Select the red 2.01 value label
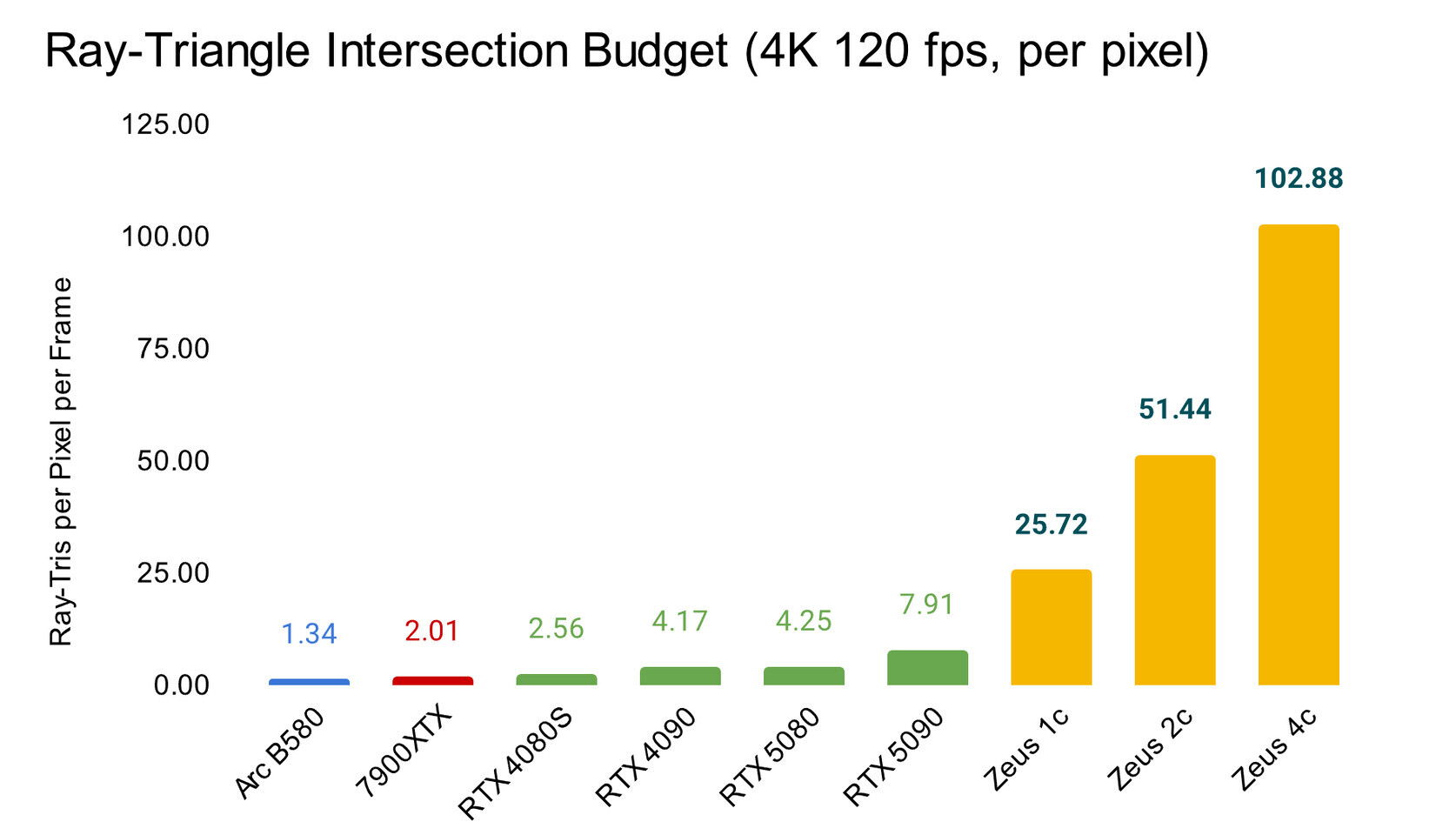The width and height of the screenshot is (1456, 835). coord(432,631)
